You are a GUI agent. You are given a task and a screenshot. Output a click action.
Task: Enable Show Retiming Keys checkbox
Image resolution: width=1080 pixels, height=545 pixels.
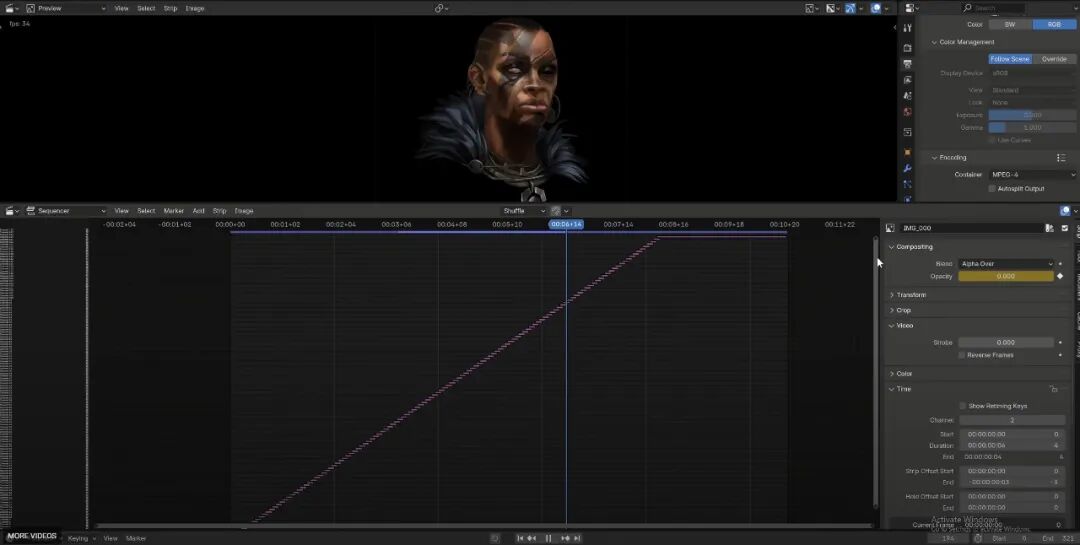tap(962, 407)
